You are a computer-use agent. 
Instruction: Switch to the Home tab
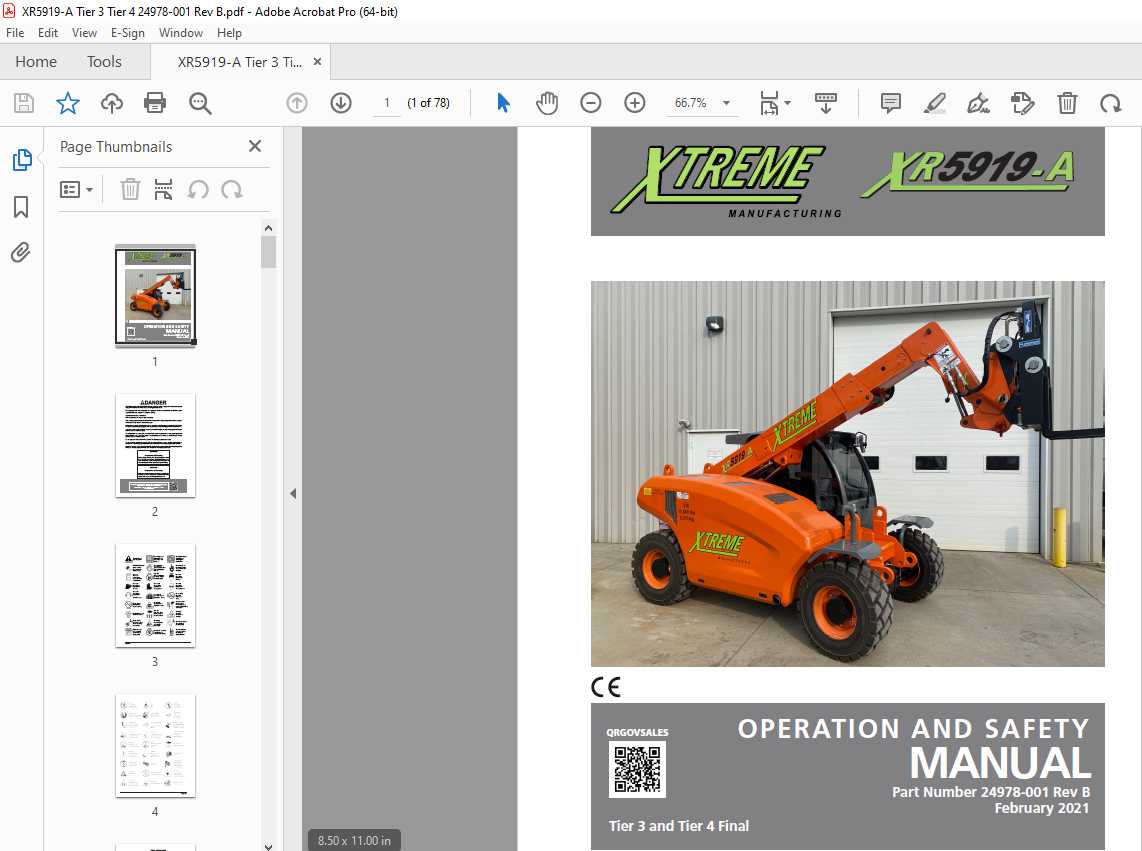click(36, 62)
